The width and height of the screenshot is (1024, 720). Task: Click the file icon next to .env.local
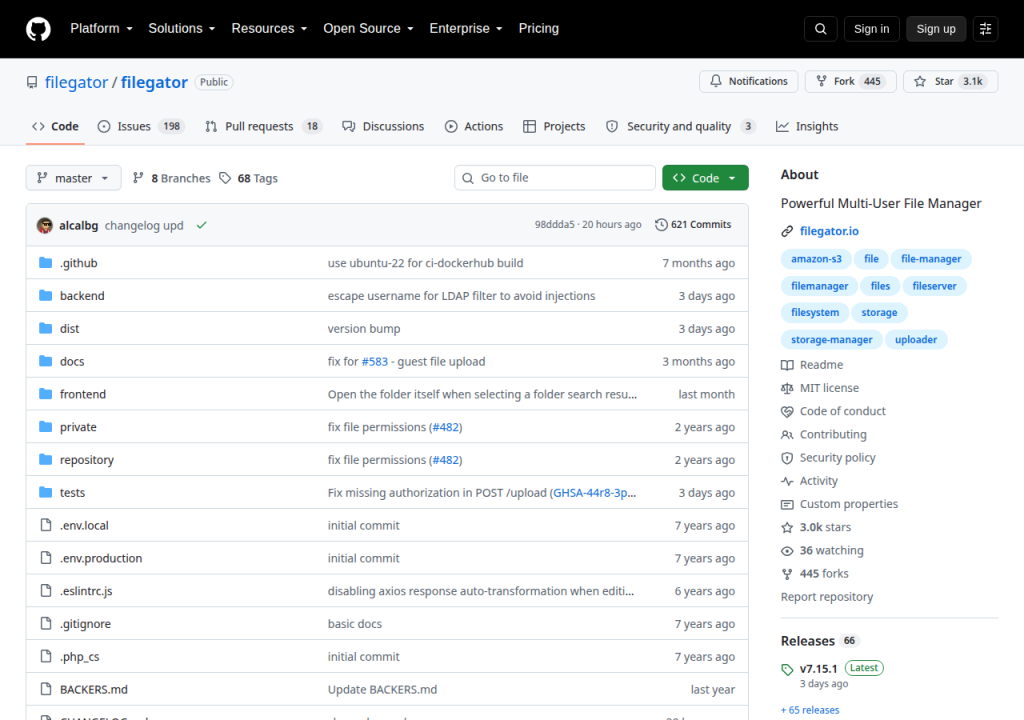[x=46, y=525]
